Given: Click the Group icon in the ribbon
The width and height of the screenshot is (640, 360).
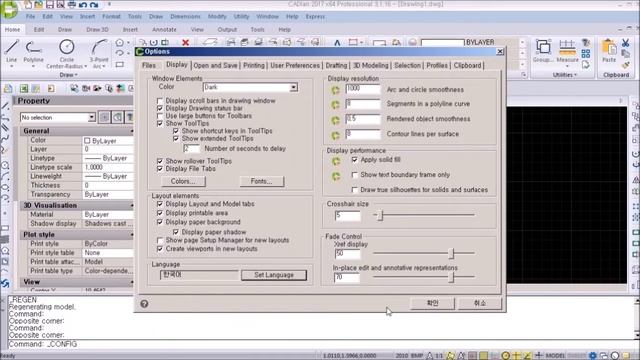Looking at the screenshot, I should tap(544, 51).
